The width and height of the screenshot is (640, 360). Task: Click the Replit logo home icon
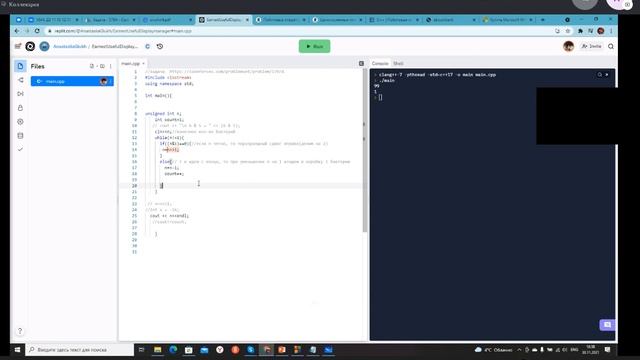(30, 47)
